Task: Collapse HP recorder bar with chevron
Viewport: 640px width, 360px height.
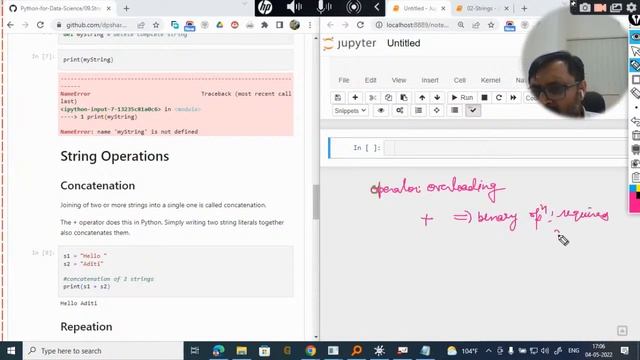Action: pyautogui.click(x=376, y=7)
